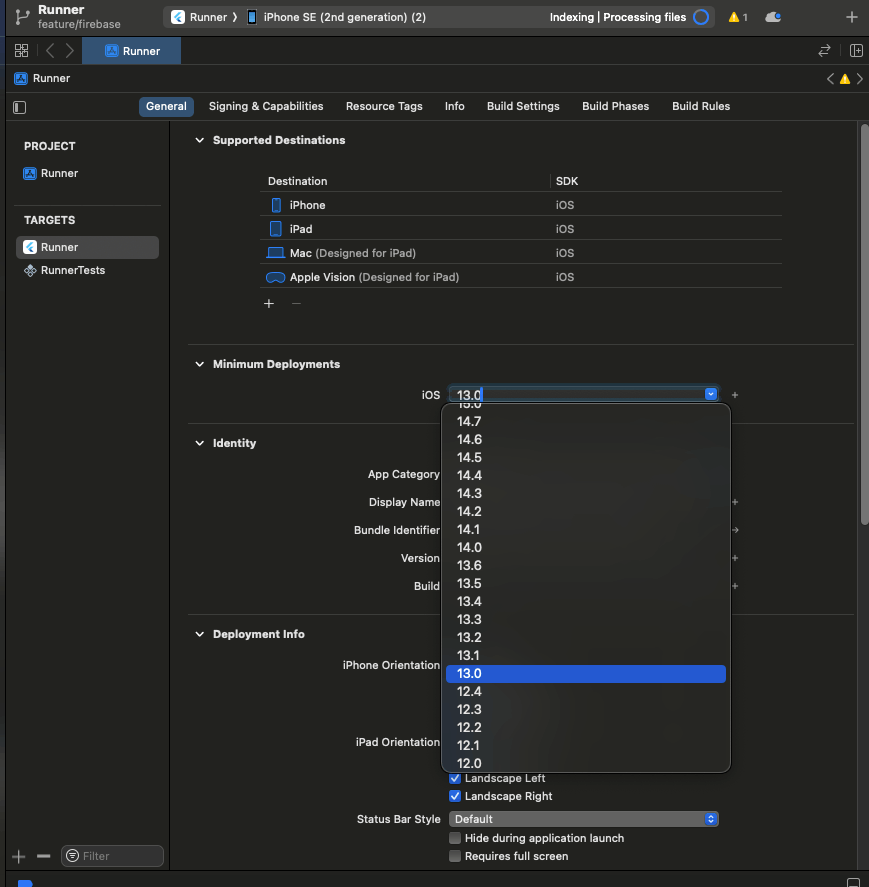Pick 12.4 from the version dropdown
Viewport: 869px width, 887px height.
click(x=586, y=691)
